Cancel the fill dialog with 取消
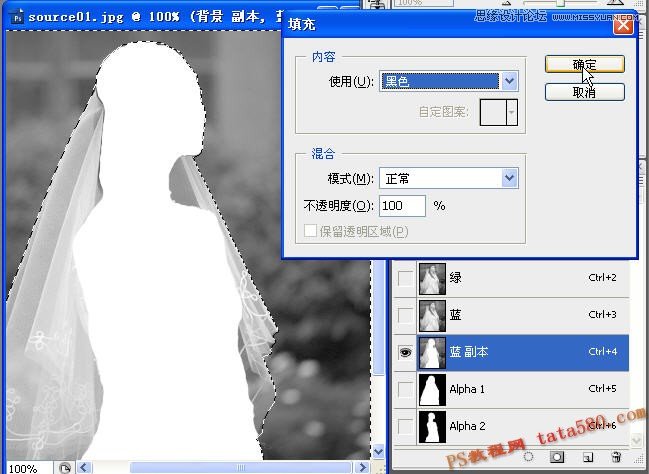The width and height of the screenshot is (649, 474). click(x=584, y=92)
